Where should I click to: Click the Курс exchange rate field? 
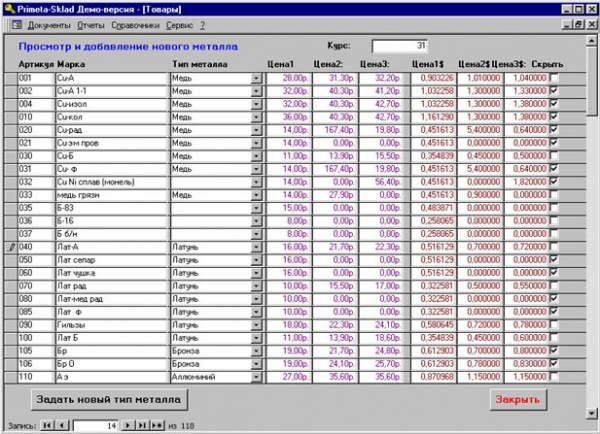pyautogui.click(x=399, y=46)
